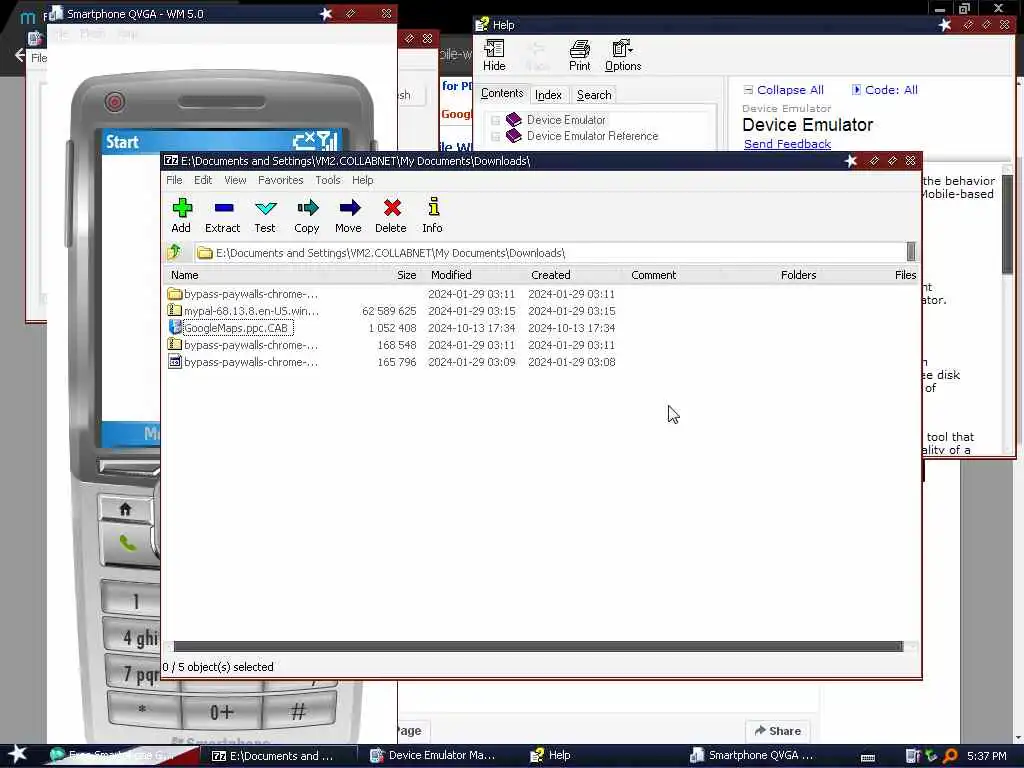This screenshot has width=1024, height=768.
Task: Click the Copy toolbar icon
Action: (x=307, y=216)
